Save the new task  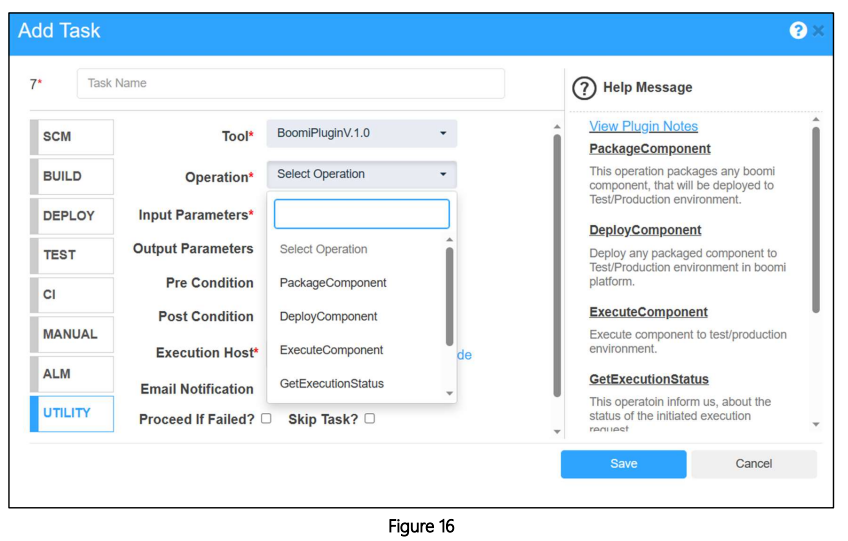click(x=624, y=464)
